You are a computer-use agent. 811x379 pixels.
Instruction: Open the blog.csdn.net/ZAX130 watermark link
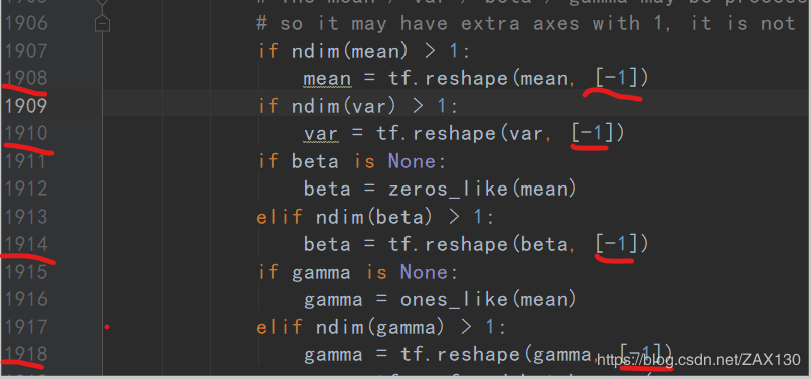(x=699, y=359)
